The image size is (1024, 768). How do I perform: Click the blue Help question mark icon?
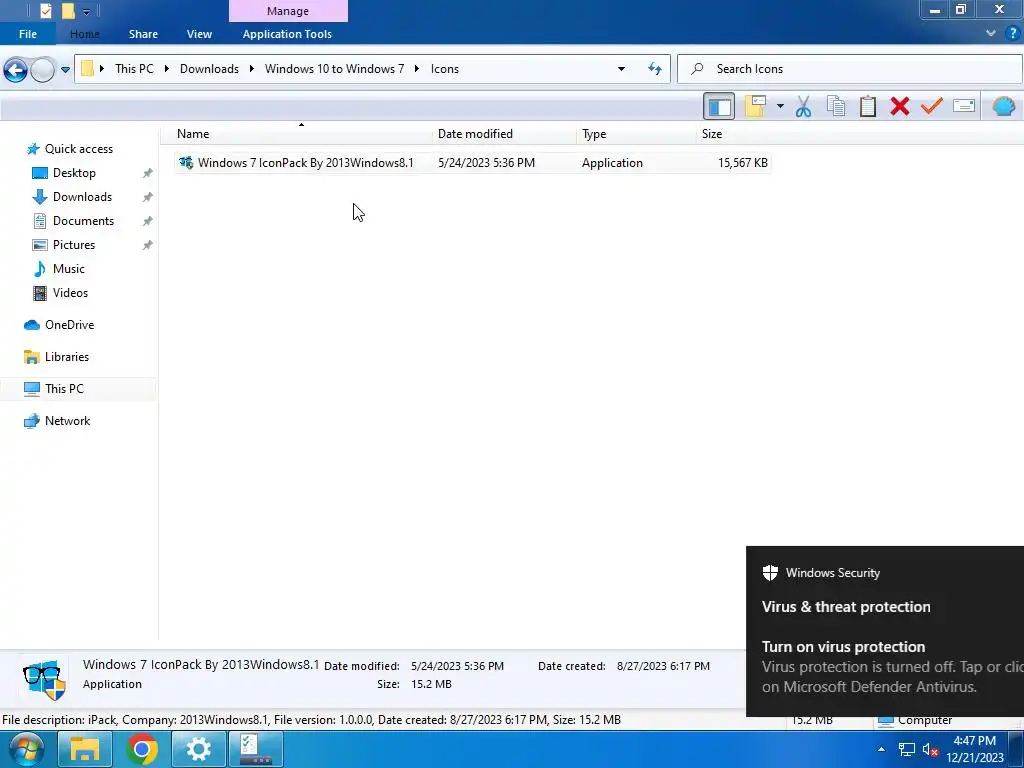[1013, 33]
